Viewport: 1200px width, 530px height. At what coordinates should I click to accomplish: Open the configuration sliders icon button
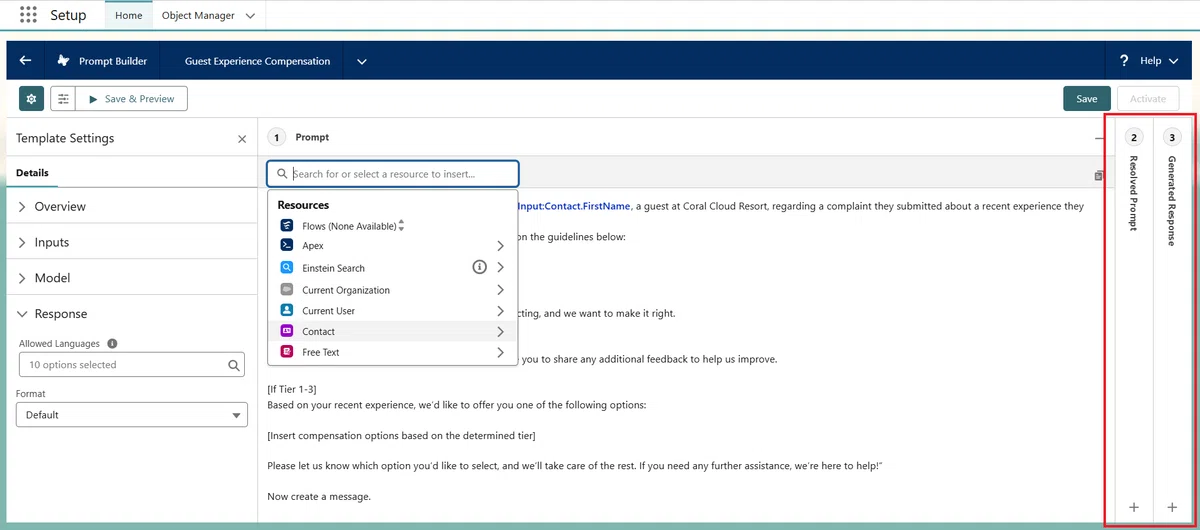tap(64, 98)
